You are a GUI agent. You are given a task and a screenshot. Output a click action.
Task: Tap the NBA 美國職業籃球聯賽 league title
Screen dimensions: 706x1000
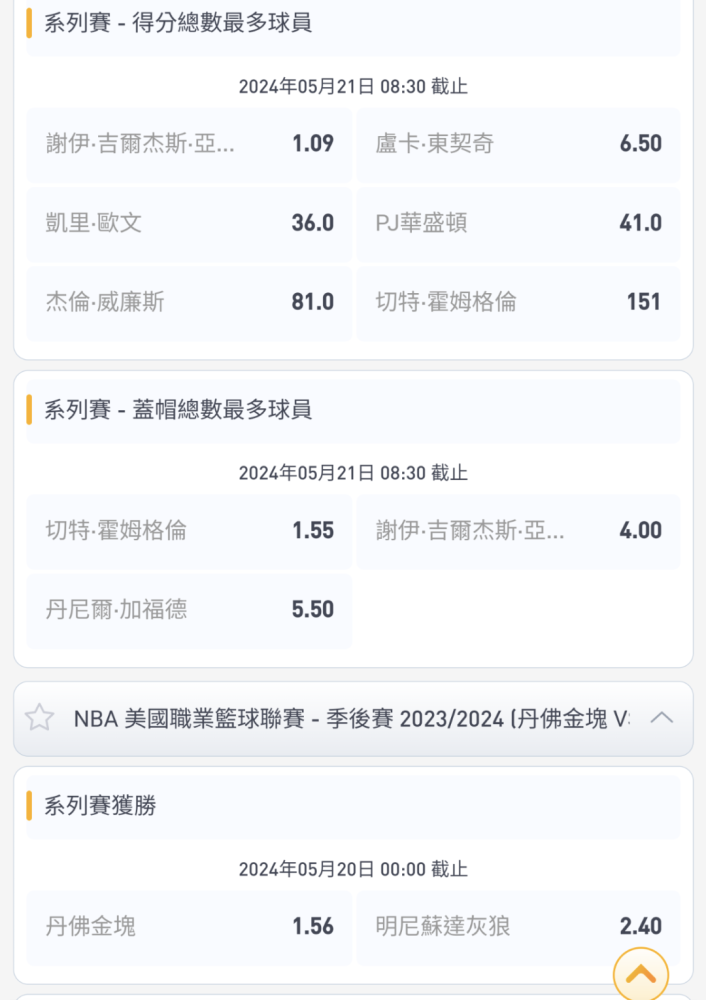coord(351,719)
